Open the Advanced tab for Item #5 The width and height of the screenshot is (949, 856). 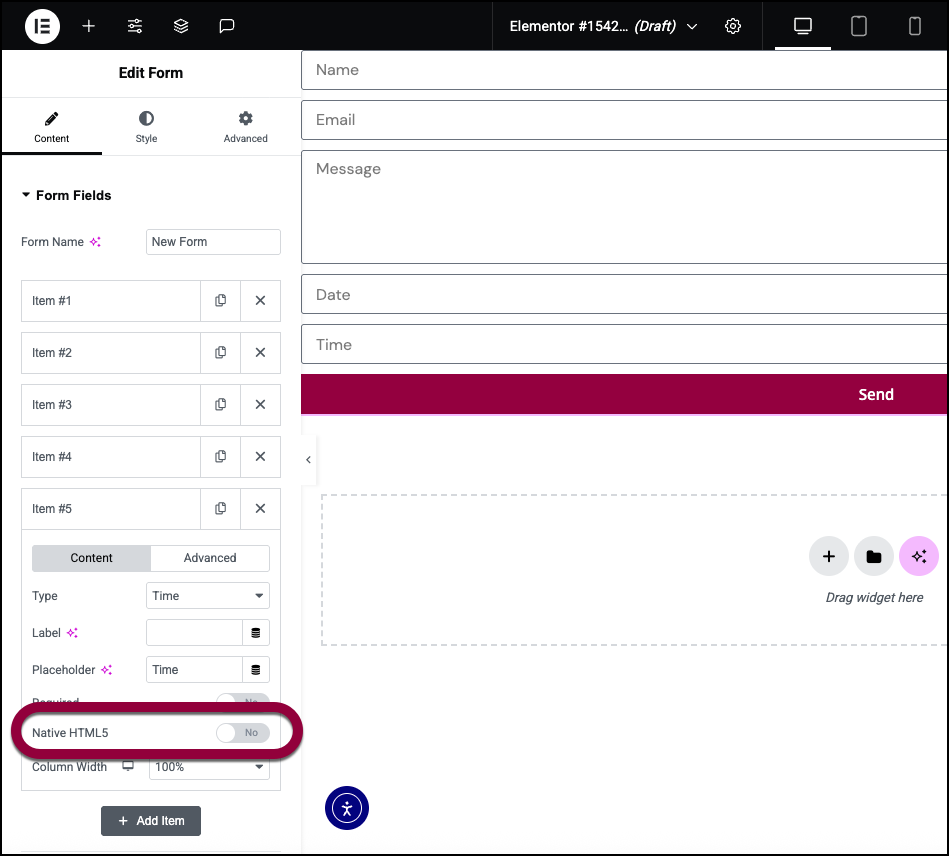click(x=210, y=558)
